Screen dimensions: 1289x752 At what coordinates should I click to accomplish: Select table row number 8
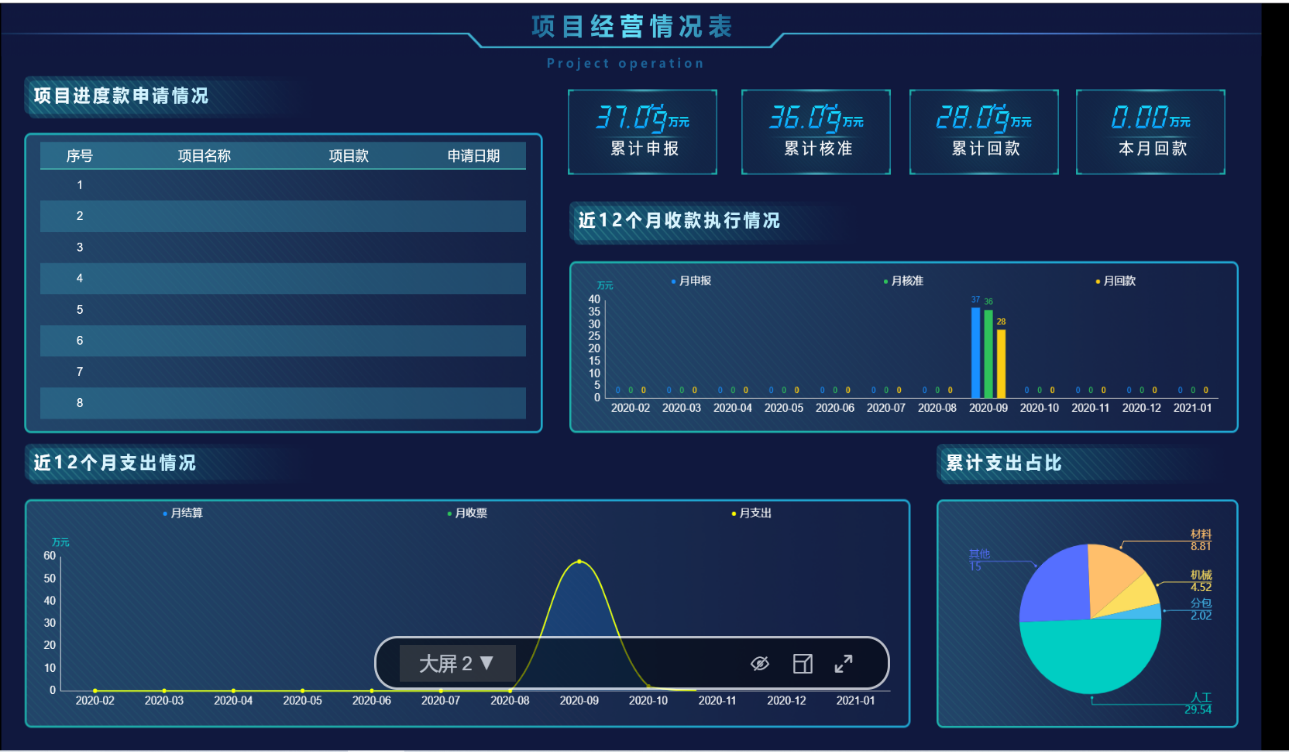point(283,403)
